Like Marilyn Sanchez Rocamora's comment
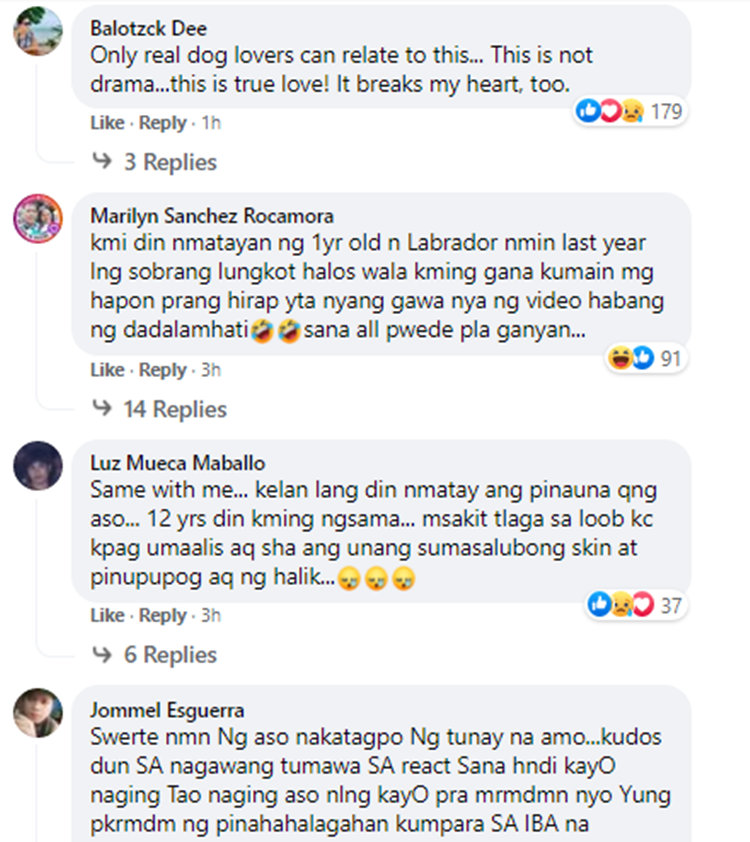Screen dimensions: 750x842 coord(107,370)
